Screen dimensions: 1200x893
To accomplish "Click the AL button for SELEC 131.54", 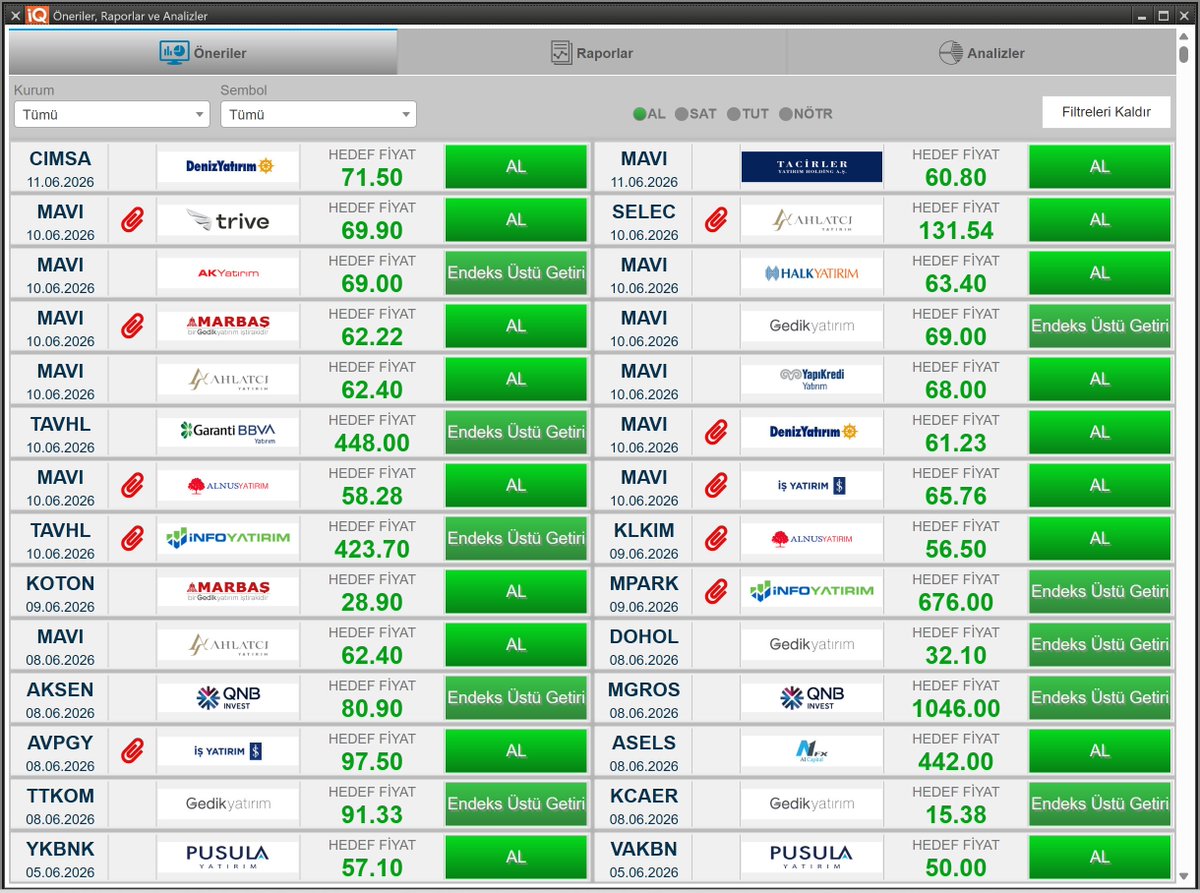I will 1100,220.
